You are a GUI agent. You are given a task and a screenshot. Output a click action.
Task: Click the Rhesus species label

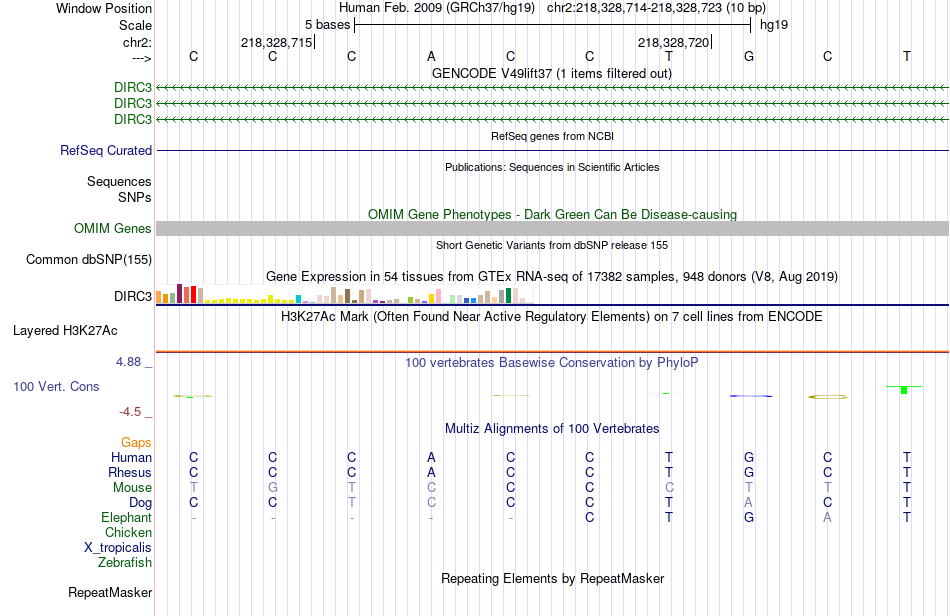(x=130, y=472)
